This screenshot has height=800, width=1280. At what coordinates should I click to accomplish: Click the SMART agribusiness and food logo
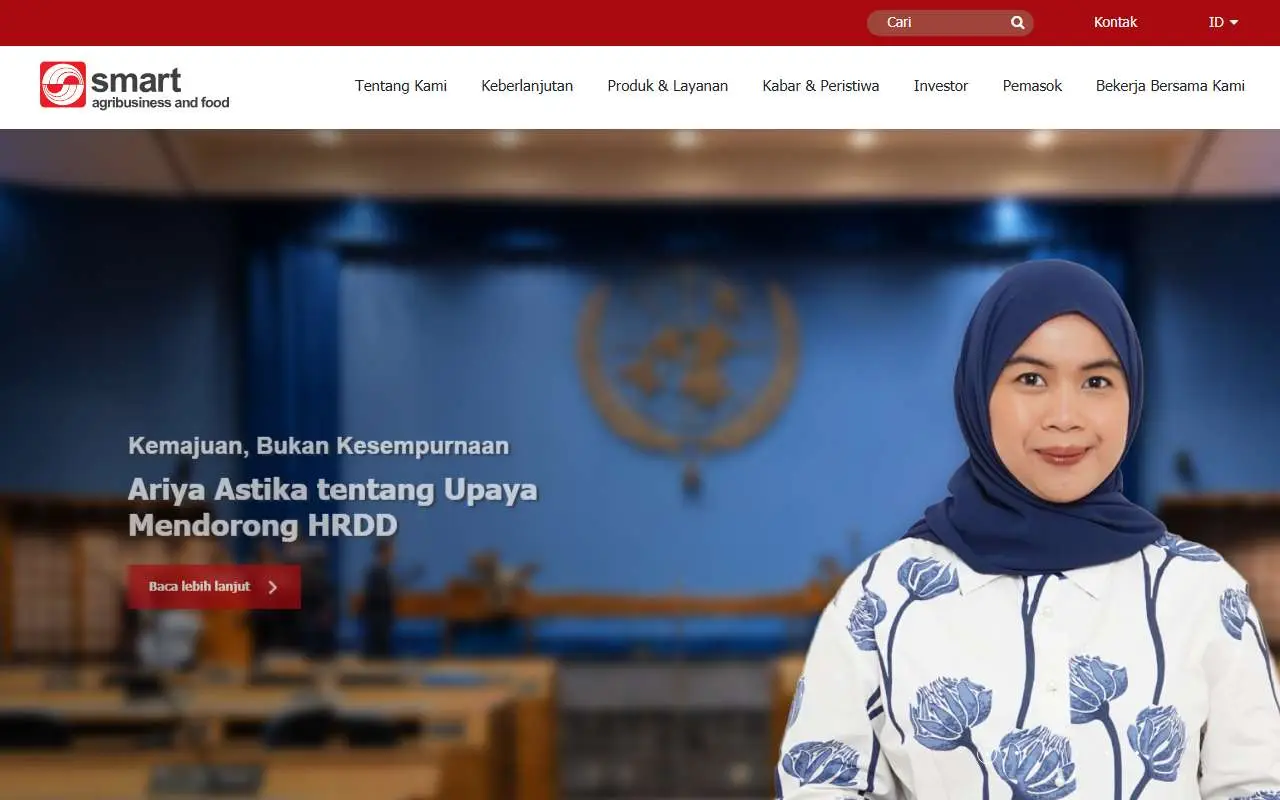pyautogui.click(x=135, y=85)
